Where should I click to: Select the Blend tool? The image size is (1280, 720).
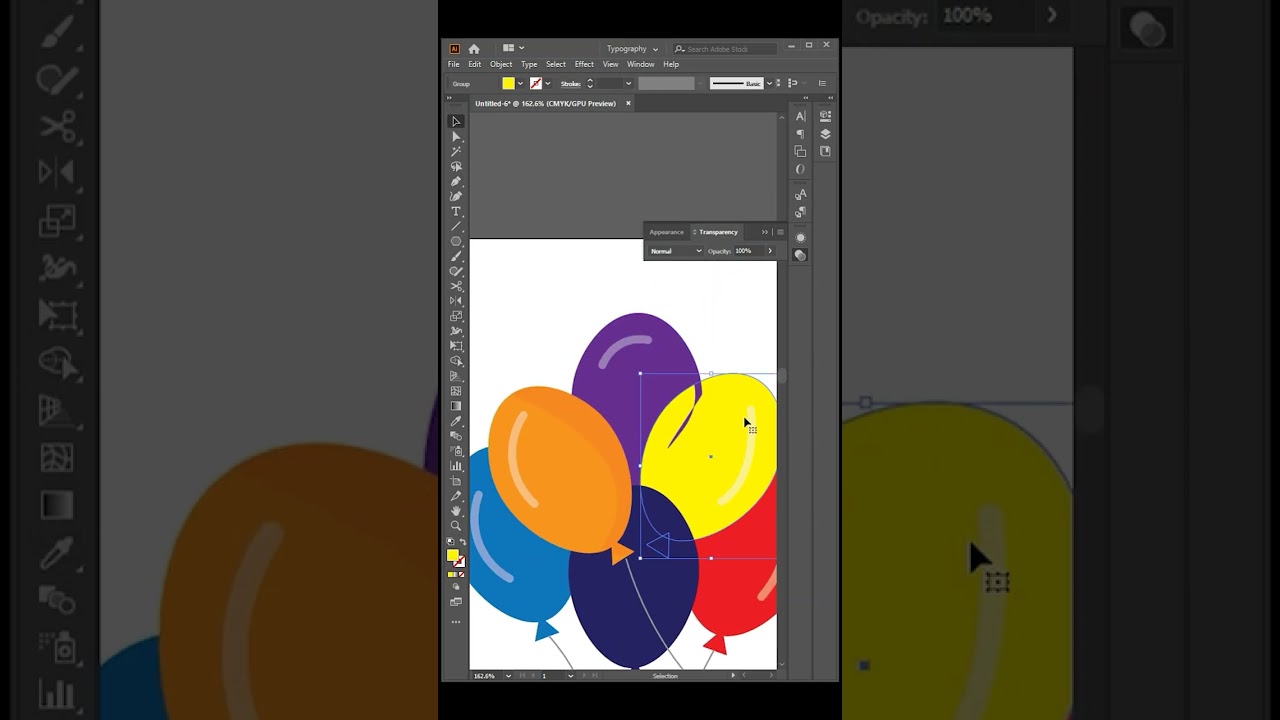[456, 436]
